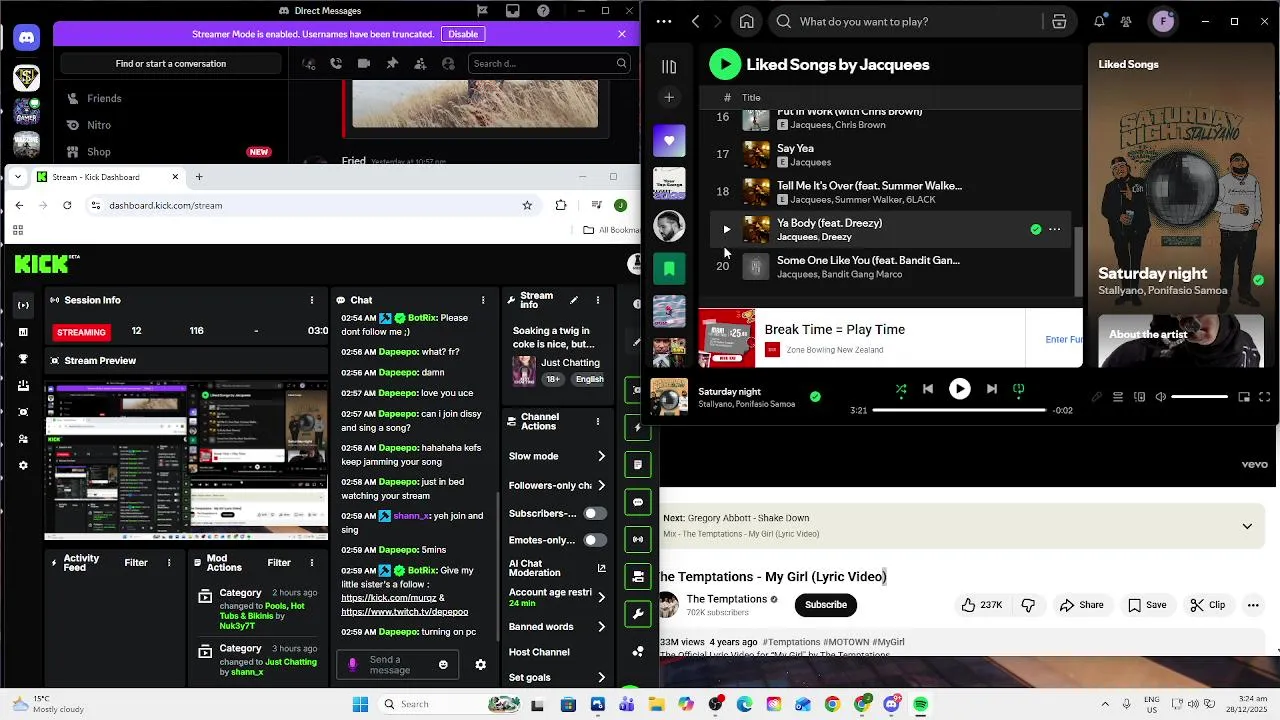Open pinned messages in Discord
Image resolution: width=1280 pixels, height=720 pixels.
(392, 64)
